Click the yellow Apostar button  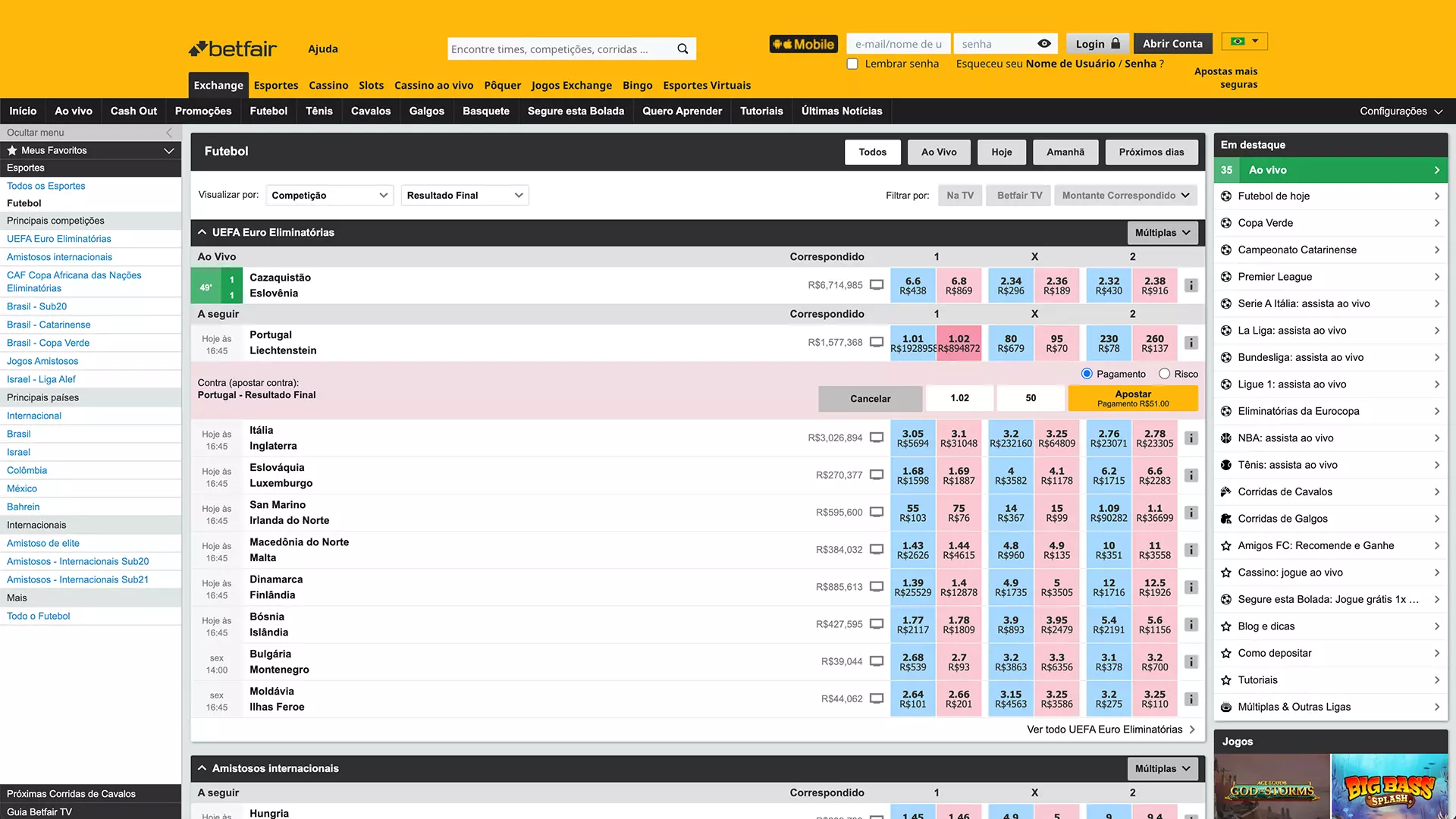[x=1133, y=398]
